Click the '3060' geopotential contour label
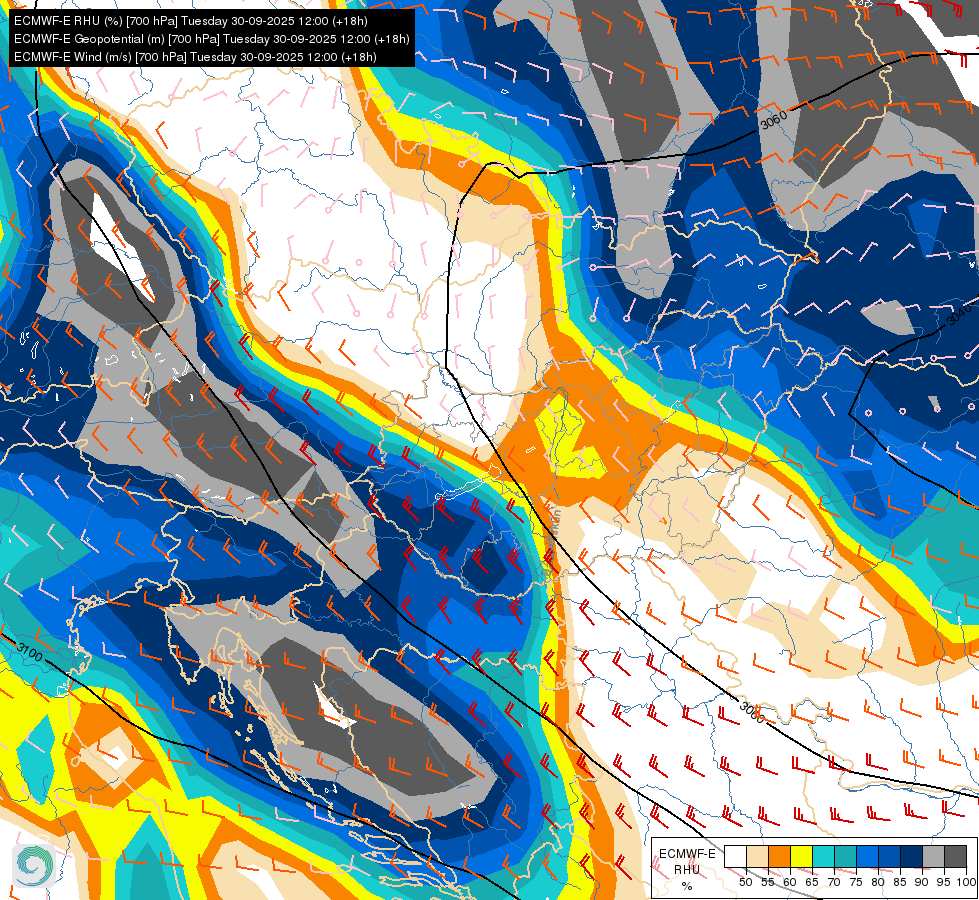 point(774,119)
